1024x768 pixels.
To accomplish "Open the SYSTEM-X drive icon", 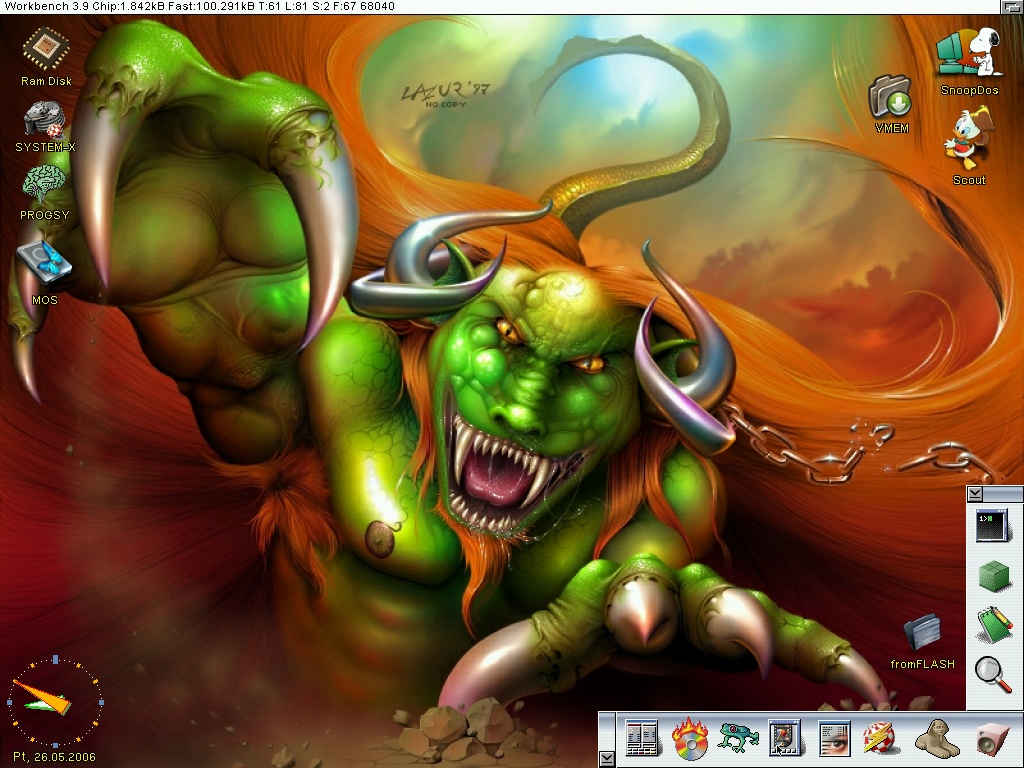I will tap(44, 120).
